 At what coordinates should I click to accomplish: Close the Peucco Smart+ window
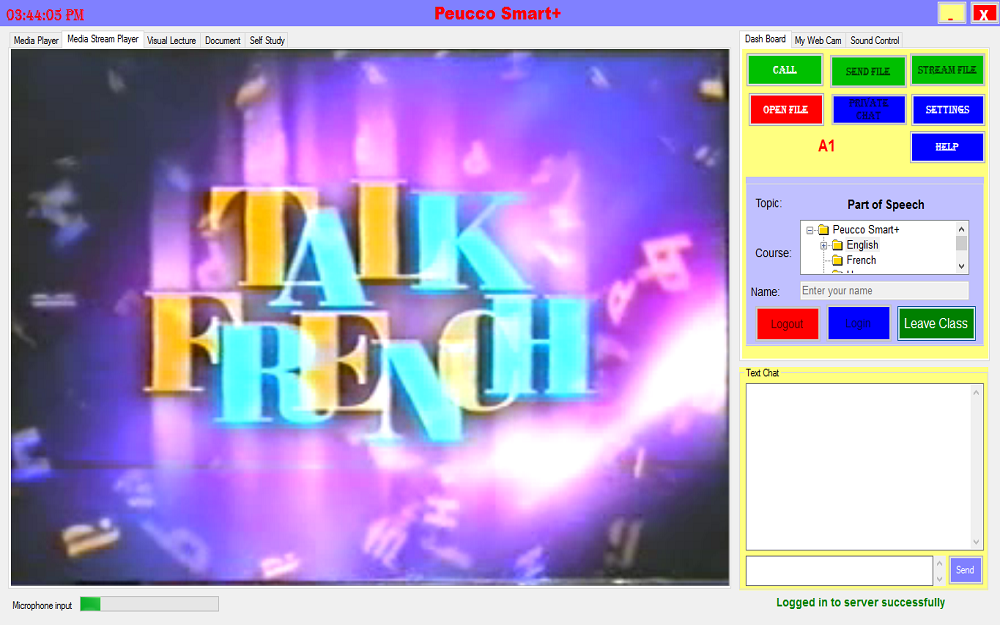tap(984, 13)
